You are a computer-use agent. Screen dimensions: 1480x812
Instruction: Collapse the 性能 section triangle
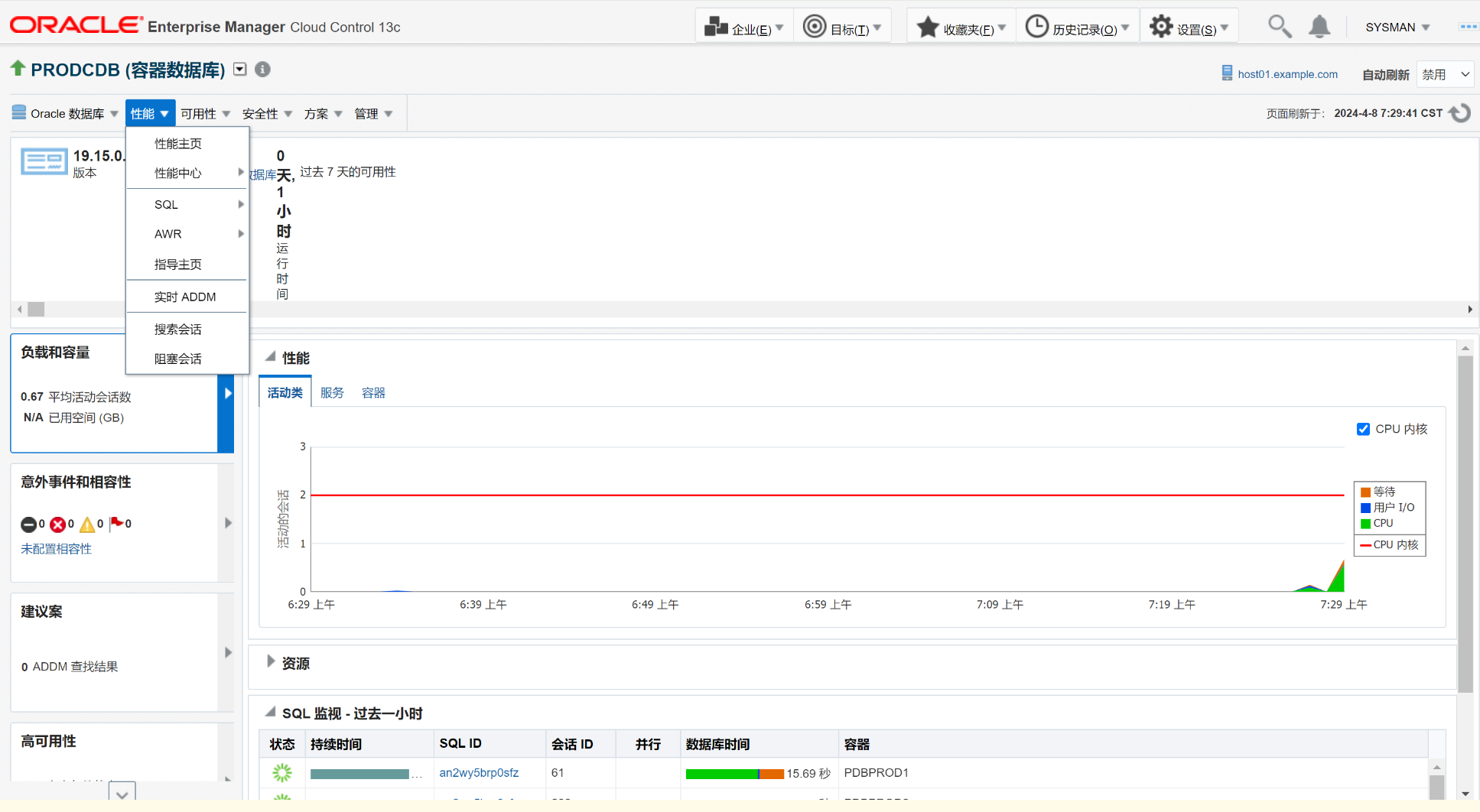[x=271, y=356]
